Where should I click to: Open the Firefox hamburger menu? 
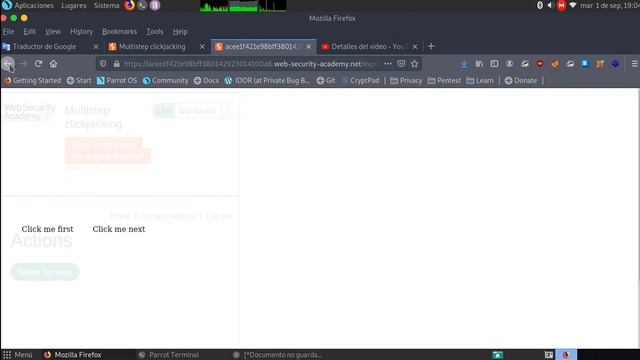[635, 64]
